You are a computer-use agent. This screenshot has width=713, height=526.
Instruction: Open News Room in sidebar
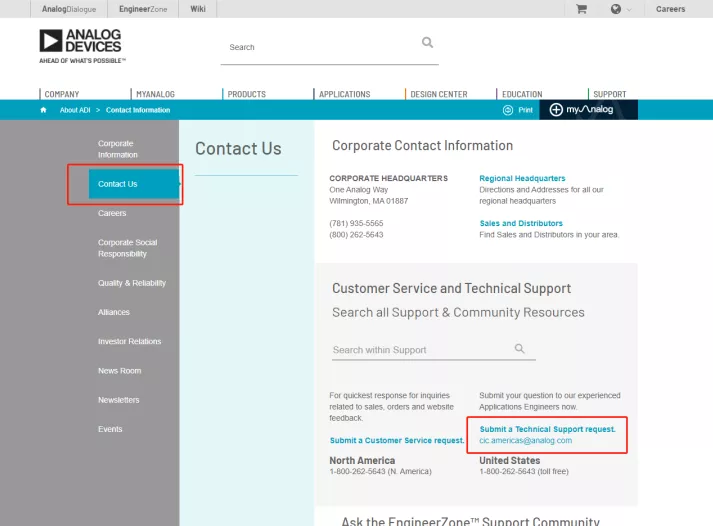[120, 371]
